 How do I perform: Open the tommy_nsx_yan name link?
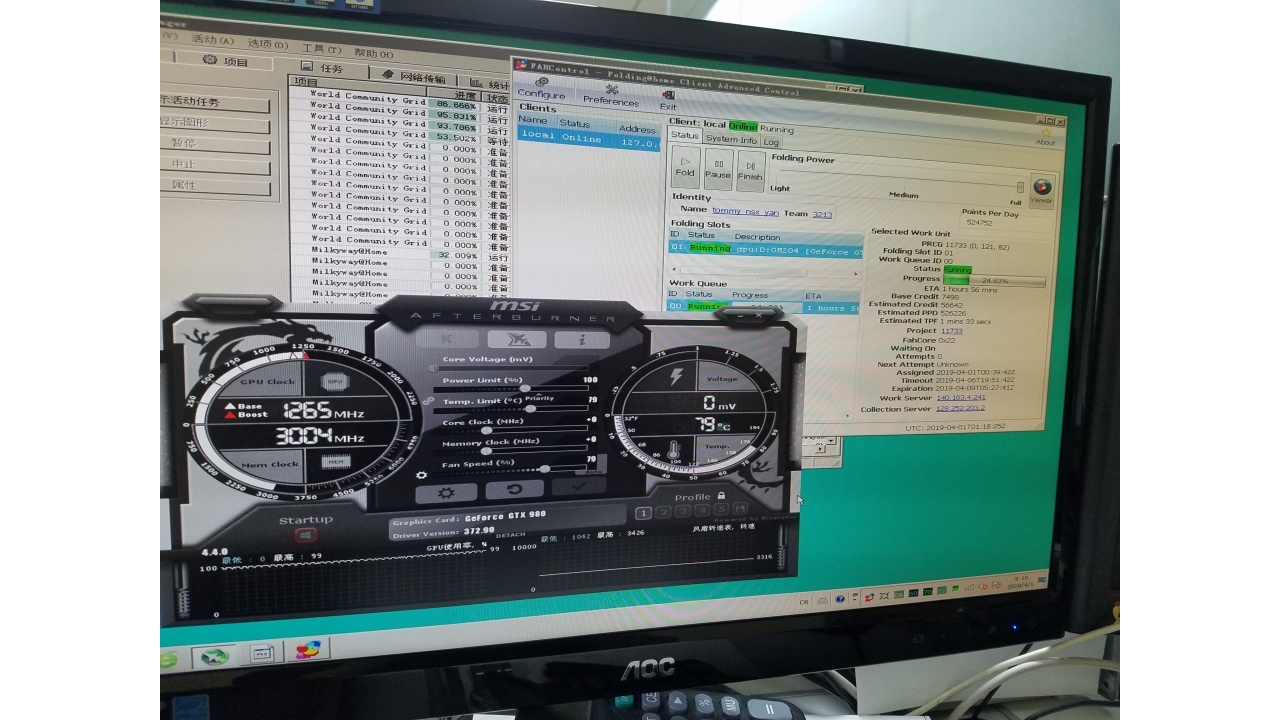[745, 212]
